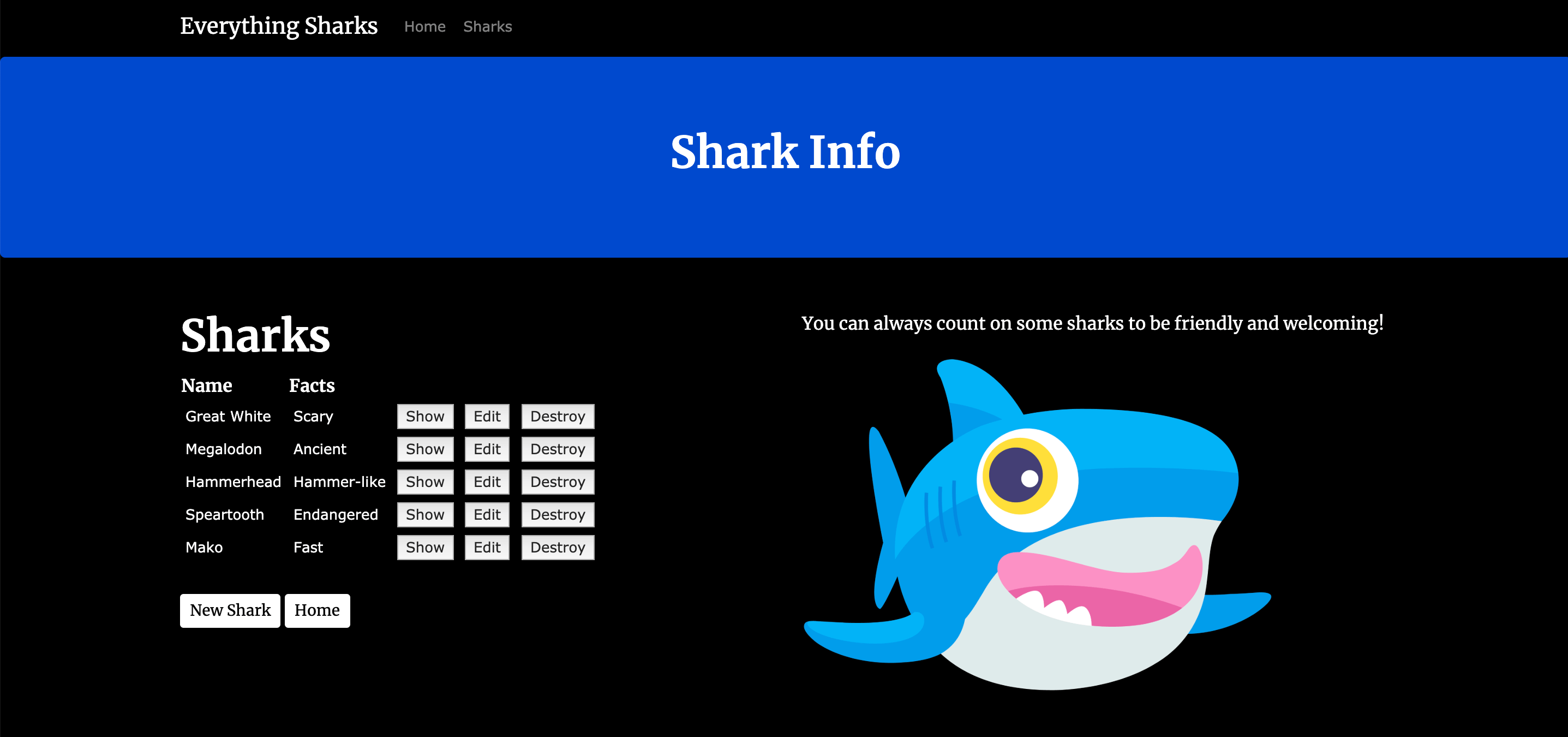Click the New Shark button

[230, 610]
